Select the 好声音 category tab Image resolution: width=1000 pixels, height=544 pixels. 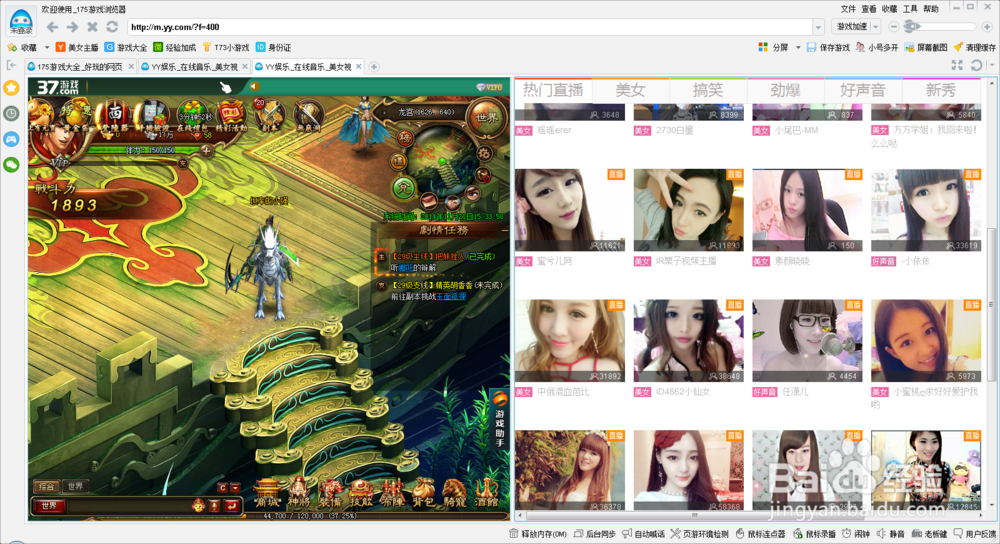coord(863,91)
